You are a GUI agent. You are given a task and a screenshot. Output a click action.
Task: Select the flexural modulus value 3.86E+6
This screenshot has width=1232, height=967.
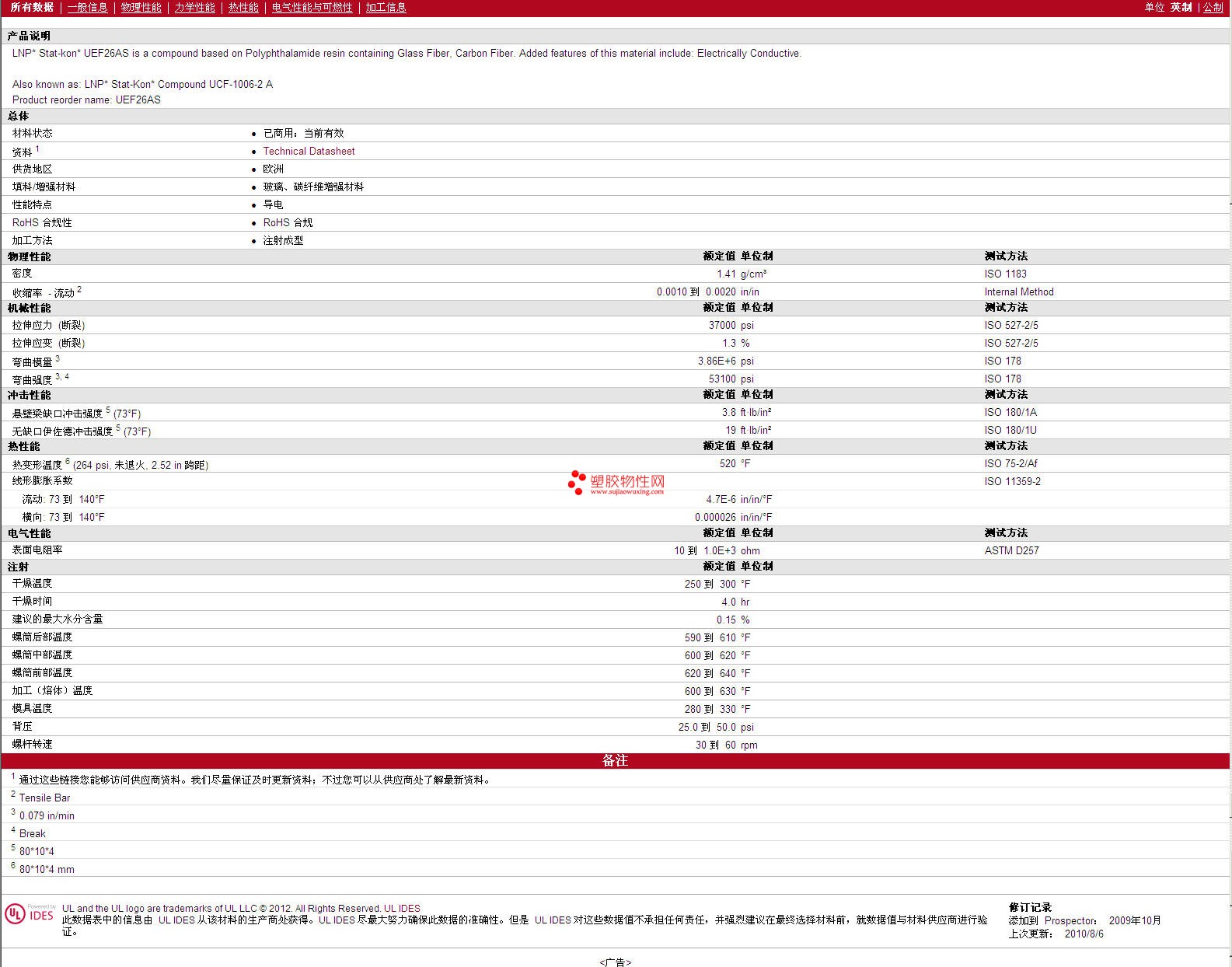coord(717,361)
